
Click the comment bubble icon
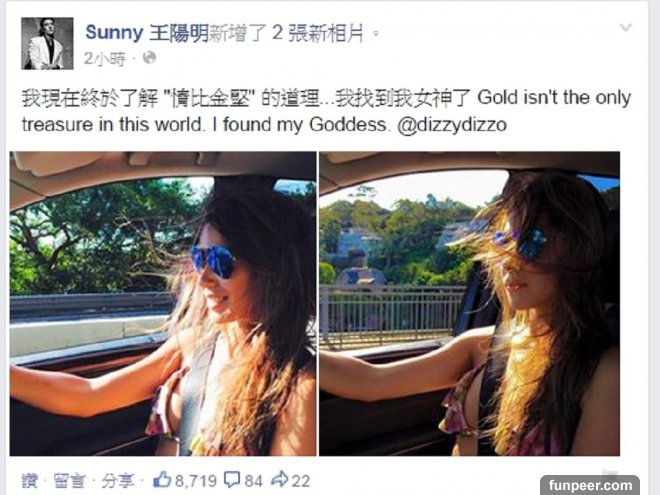232,480
